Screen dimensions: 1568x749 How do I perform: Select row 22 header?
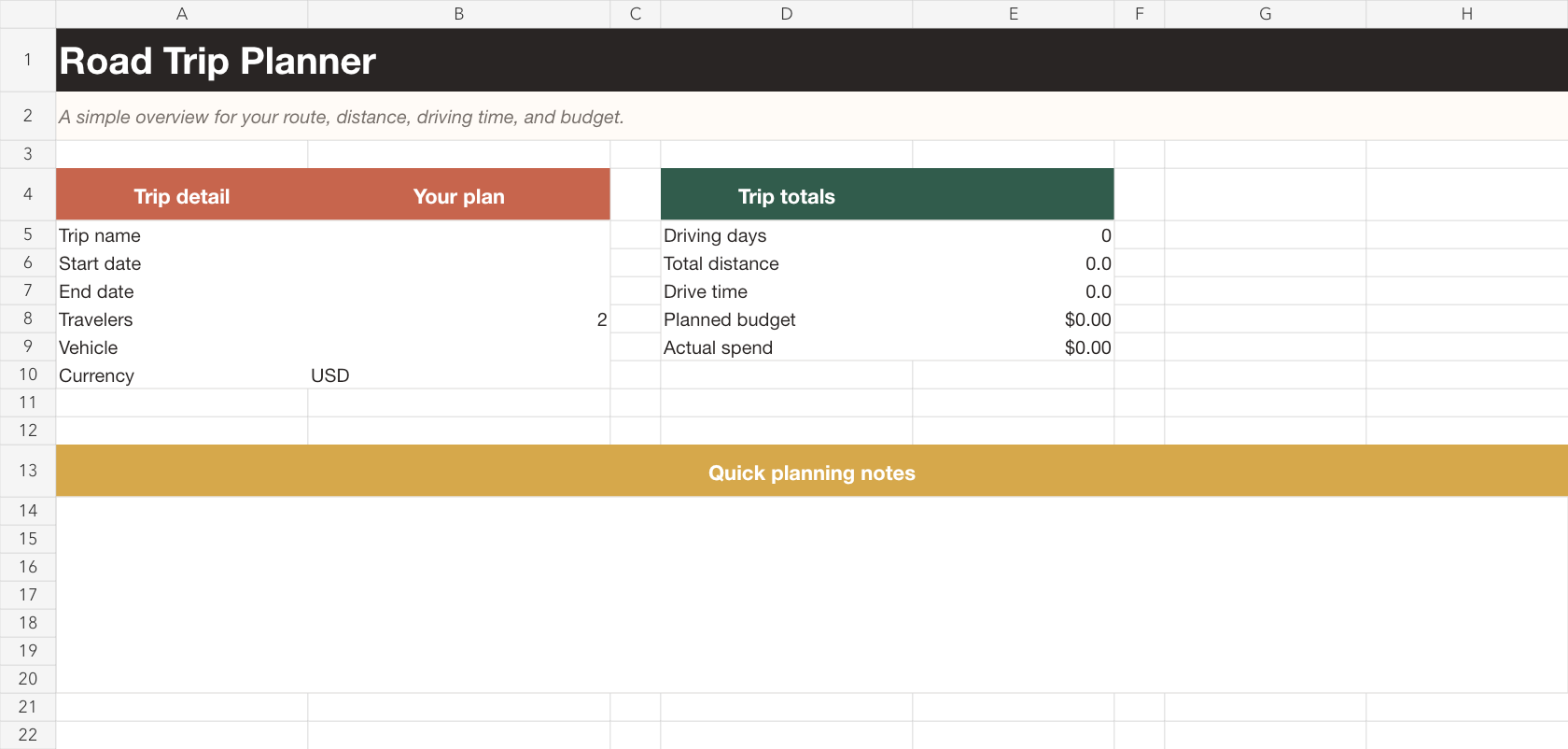[x=28, y=735]
